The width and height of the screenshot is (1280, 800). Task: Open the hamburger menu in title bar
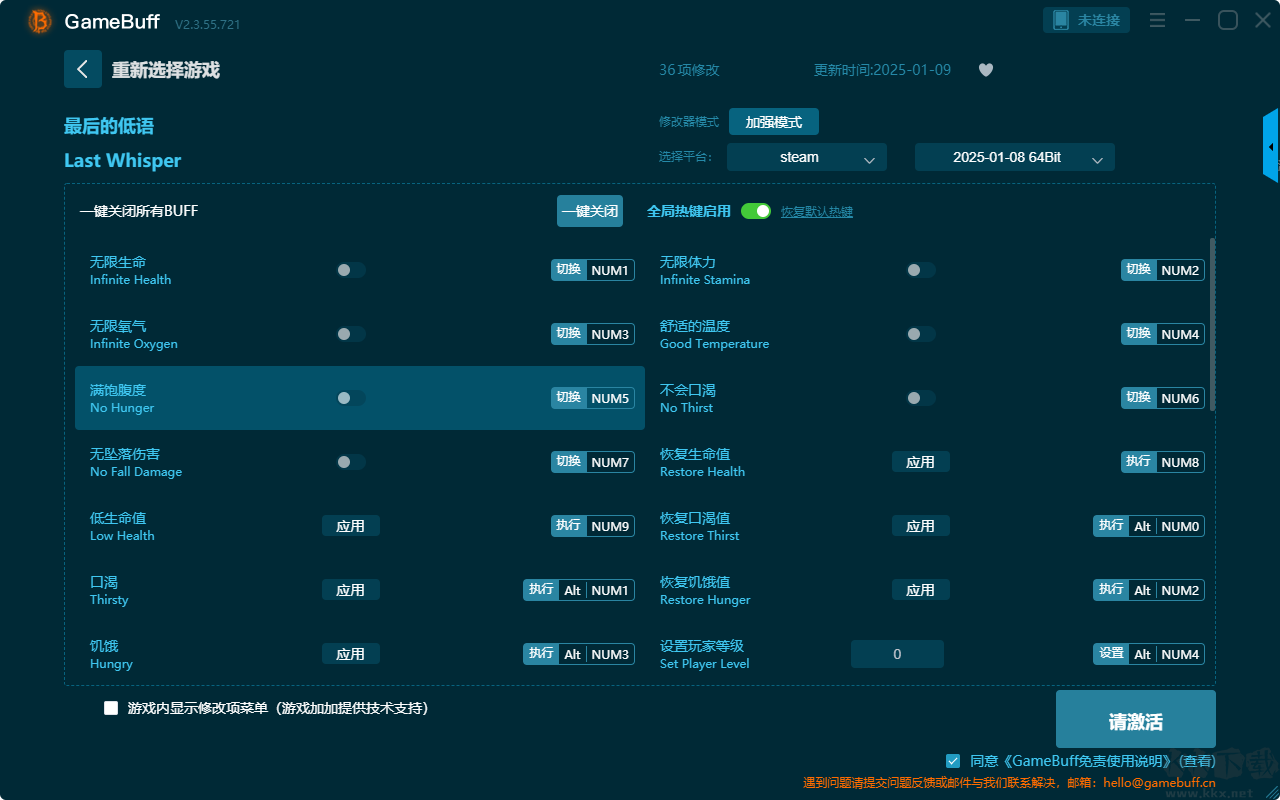(x=1157, y=20)
